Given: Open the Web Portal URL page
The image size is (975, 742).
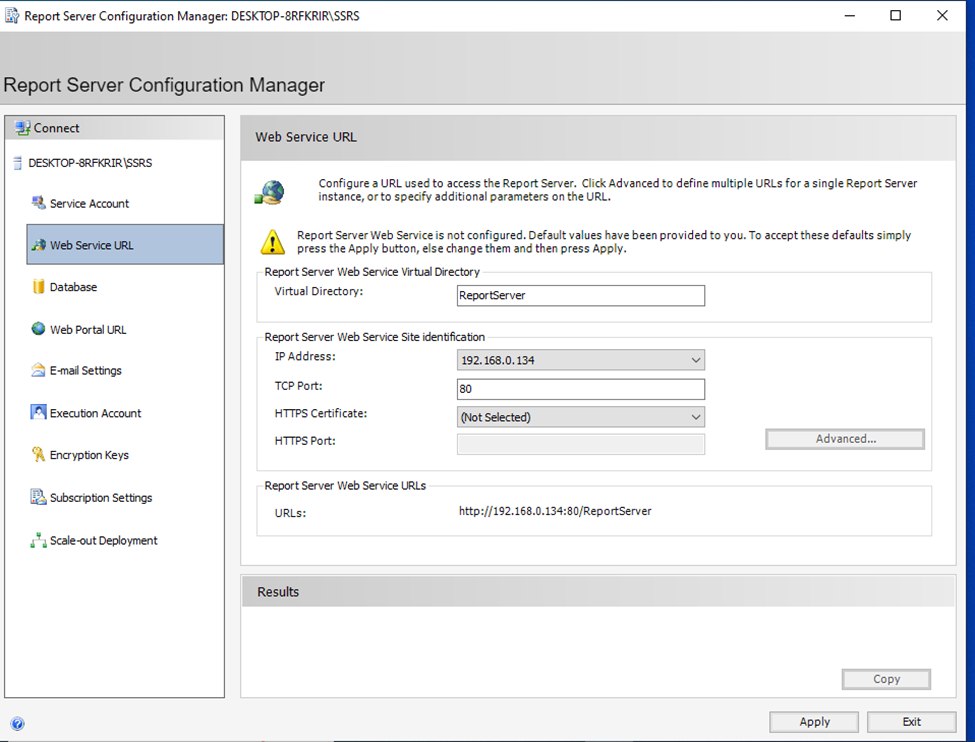Looking at the screenshot, I should pos(88,330).
